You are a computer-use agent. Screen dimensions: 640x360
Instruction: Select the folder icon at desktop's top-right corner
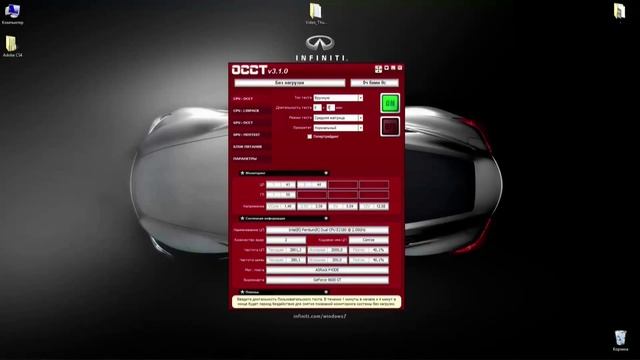point(620,12)
